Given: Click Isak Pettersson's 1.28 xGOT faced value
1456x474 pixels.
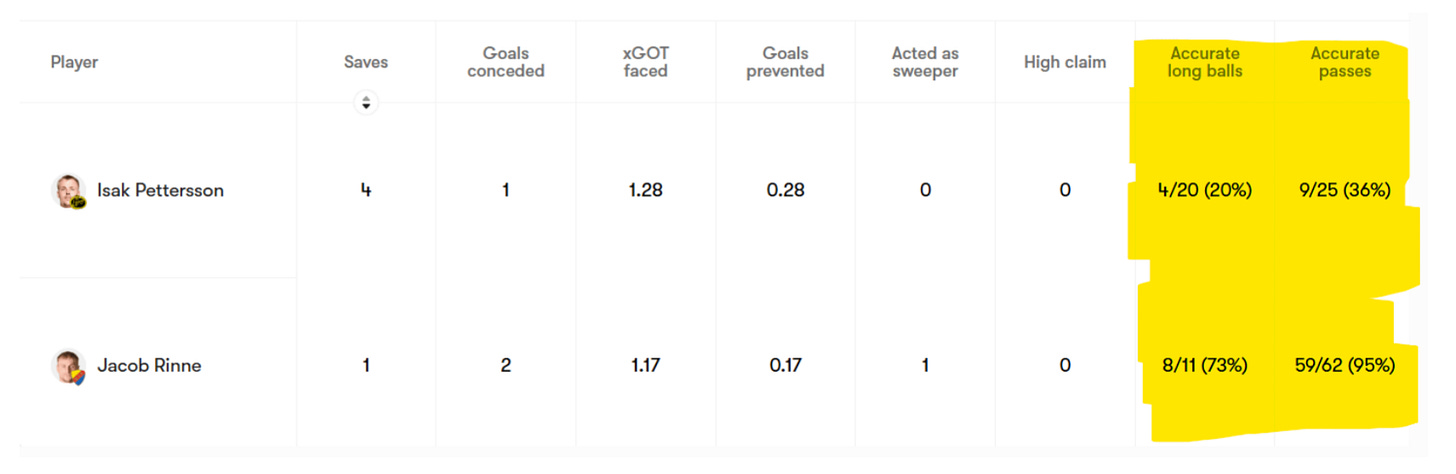Looking at the screenshot, I should (646, 190).
